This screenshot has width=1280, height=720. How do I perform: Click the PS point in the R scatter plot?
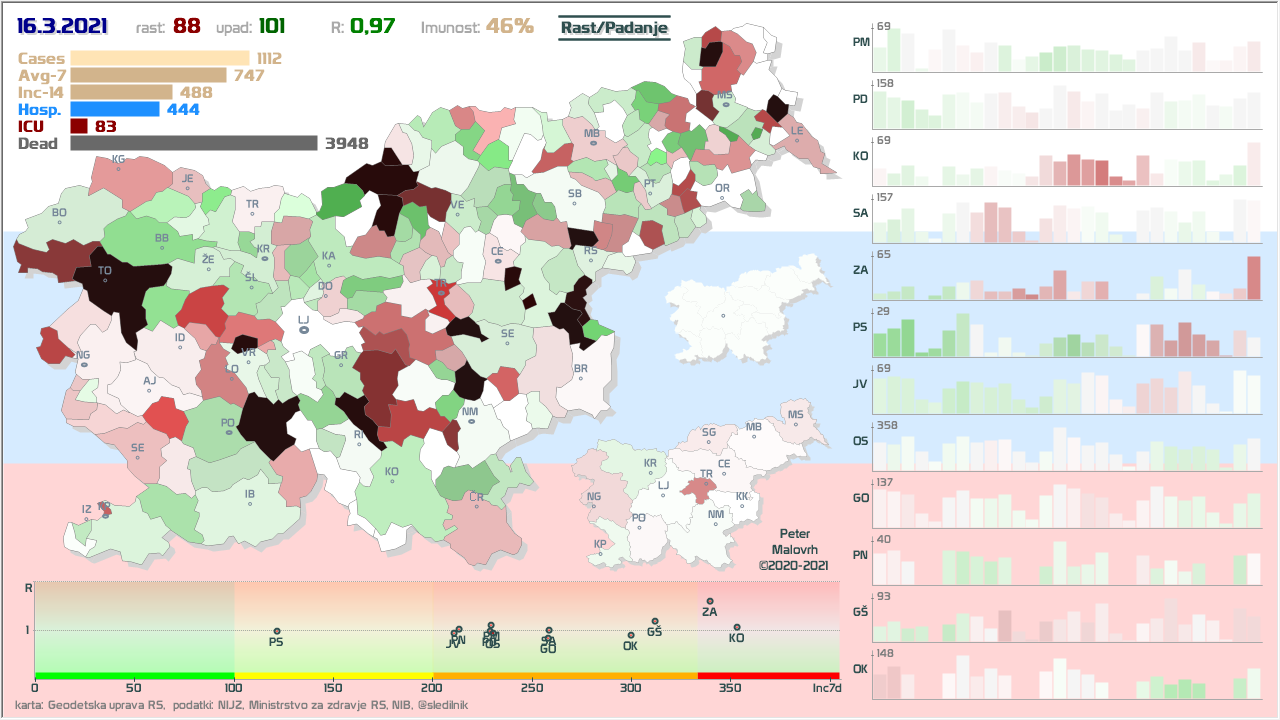click(x=277, y=632)
